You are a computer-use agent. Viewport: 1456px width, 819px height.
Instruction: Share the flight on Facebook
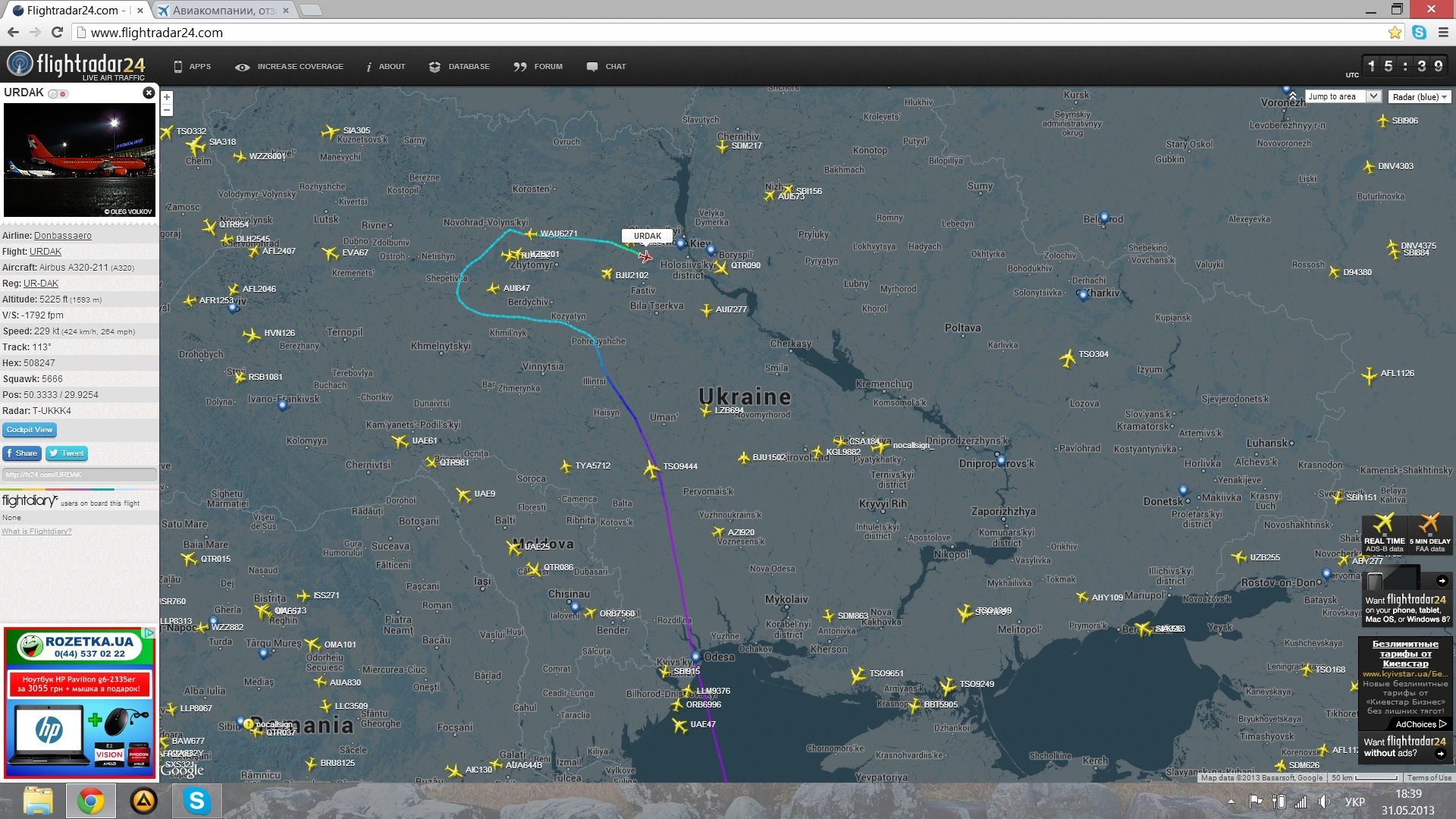(x=21, y=453)
